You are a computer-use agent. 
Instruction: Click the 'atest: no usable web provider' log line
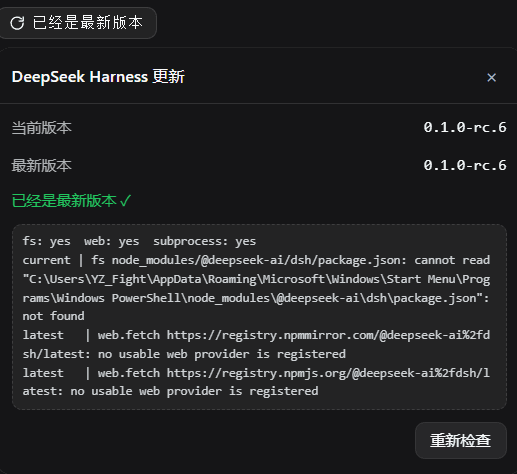tap(170, 391)
